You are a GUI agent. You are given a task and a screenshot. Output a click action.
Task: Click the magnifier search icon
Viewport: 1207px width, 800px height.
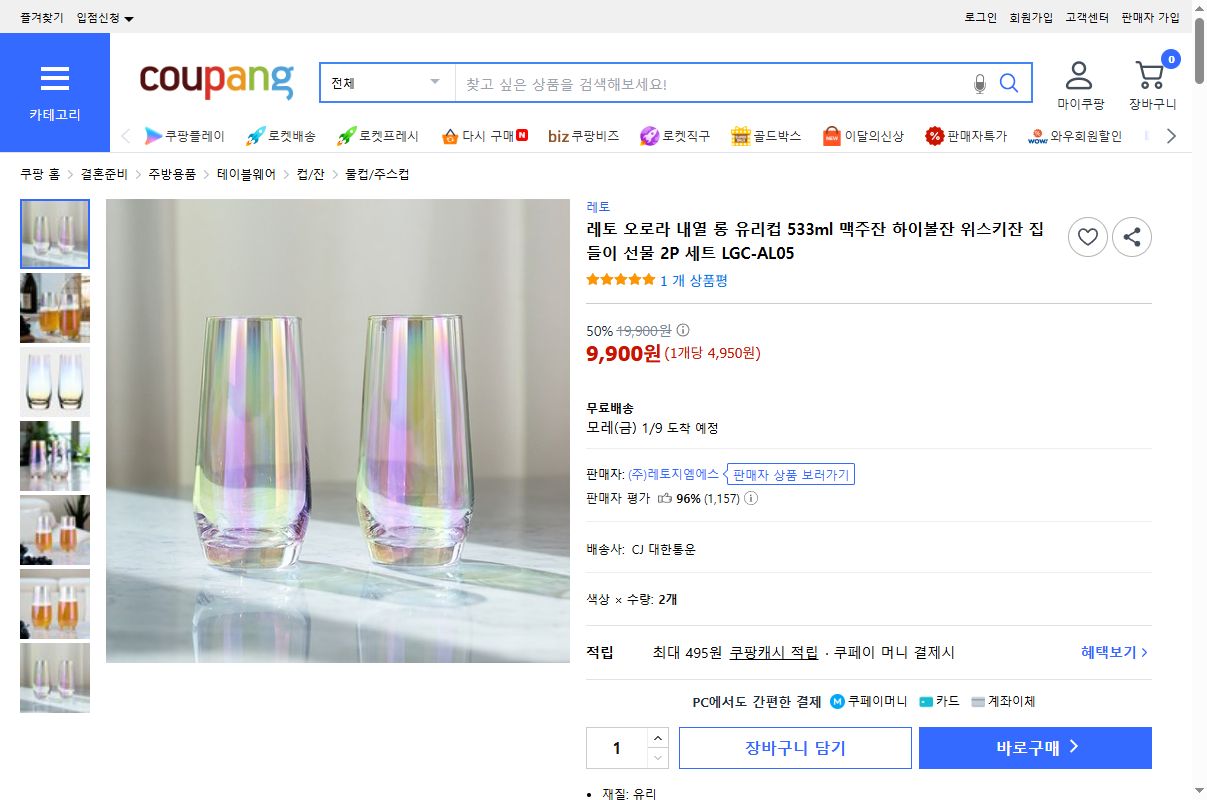[x=1008, y=83]
